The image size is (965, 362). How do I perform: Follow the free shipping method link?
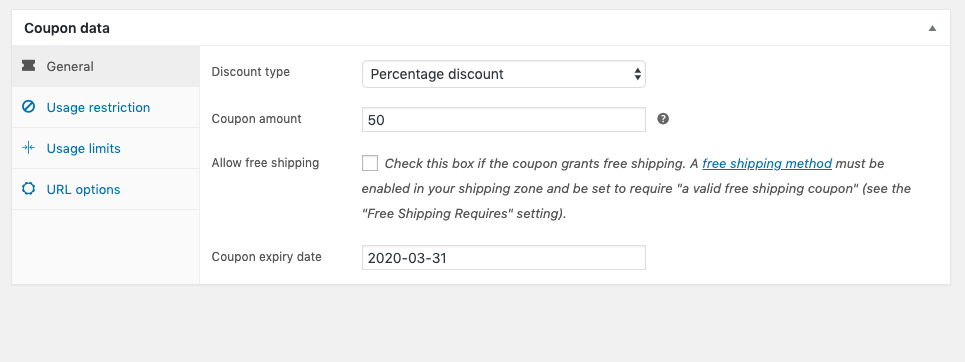[767, 164]
